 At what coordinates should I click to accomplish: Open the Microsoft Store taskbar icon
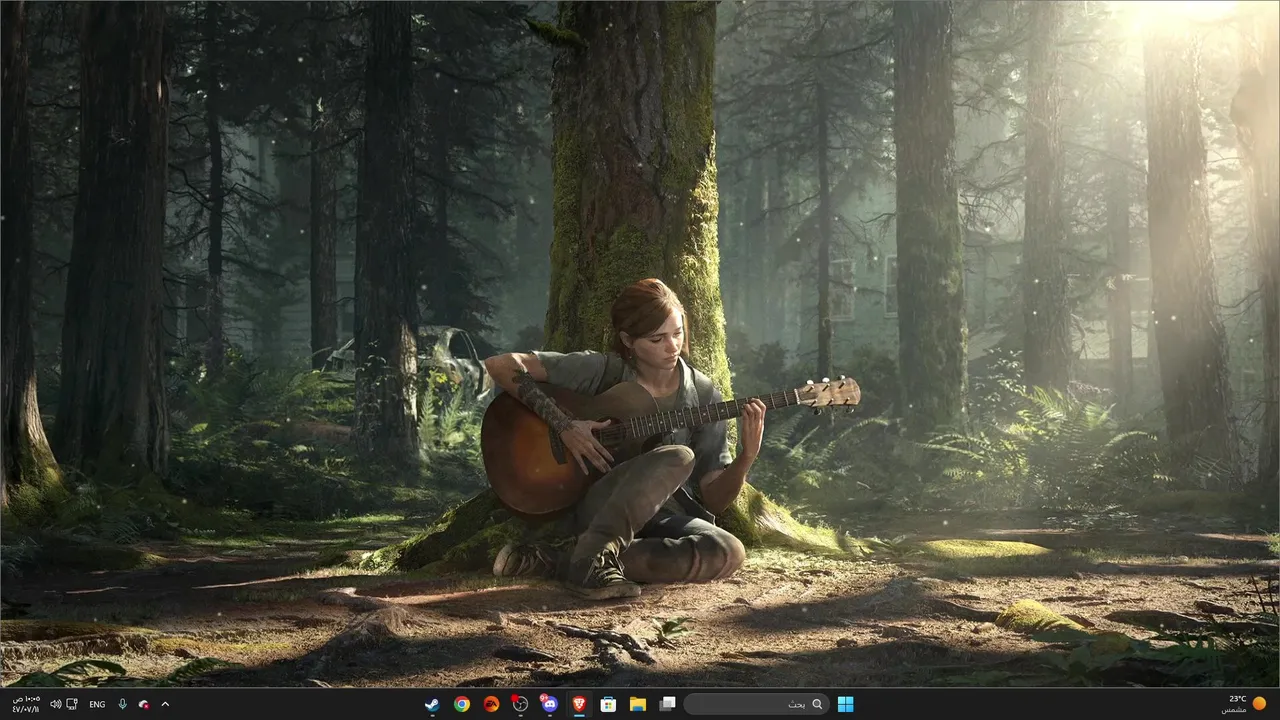click(x=607, y=704)
